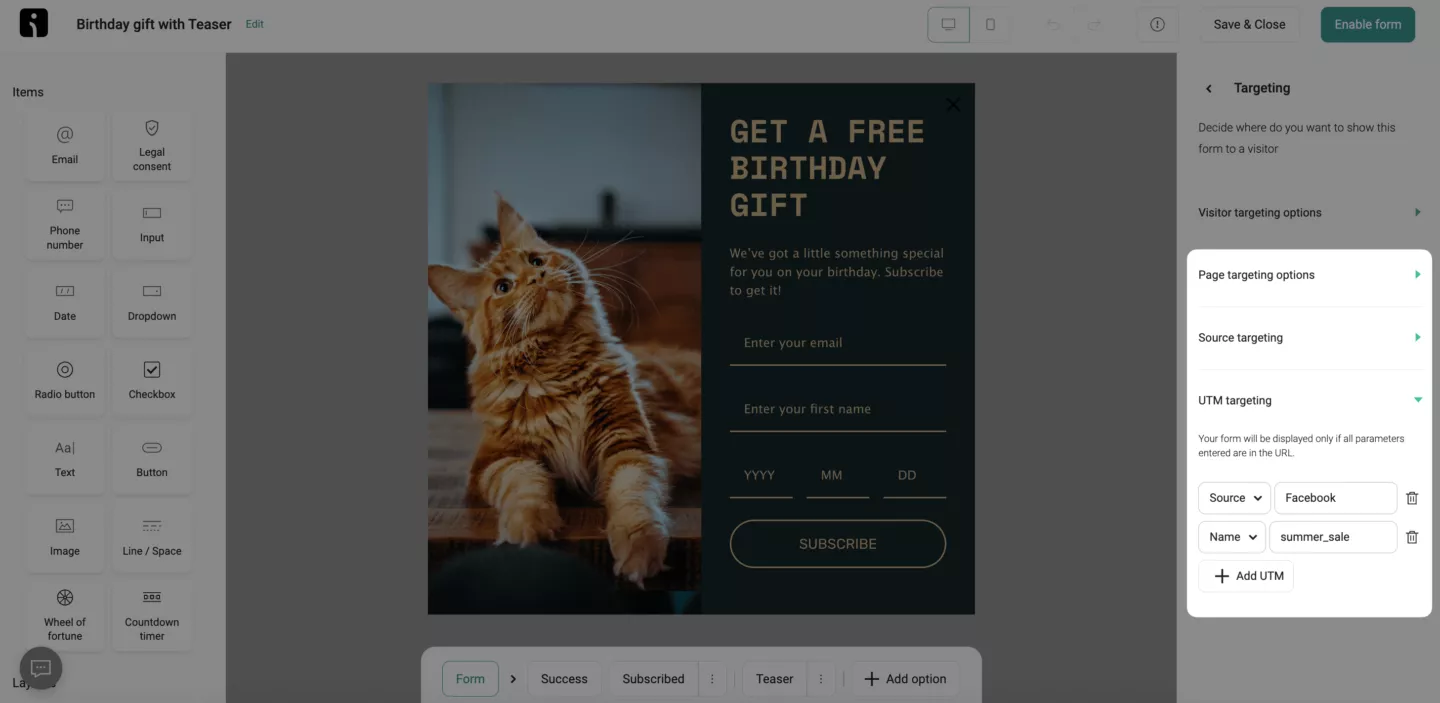Delete the Source Facebook UTM row
Image resolution: width=1440 pixels, height=703 pixels.
point(1412,498)
